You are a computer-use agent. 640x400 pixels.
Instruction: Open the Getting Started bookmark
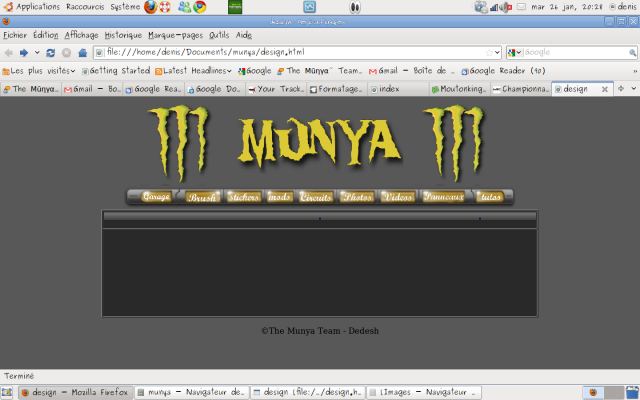(x=116, y=71)
